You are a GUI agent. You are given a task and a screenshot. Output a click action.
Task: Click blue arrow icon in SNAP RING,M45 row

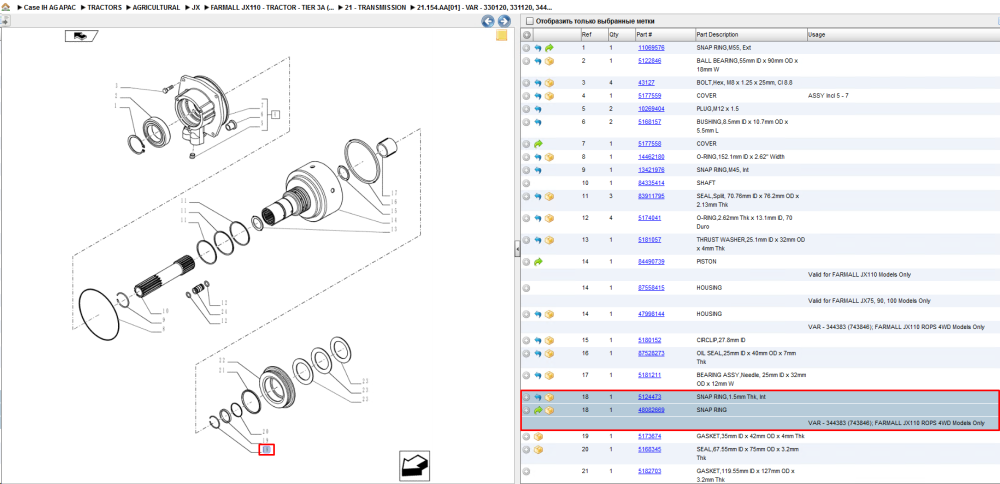pyautogui.click(x=538, y=170)
